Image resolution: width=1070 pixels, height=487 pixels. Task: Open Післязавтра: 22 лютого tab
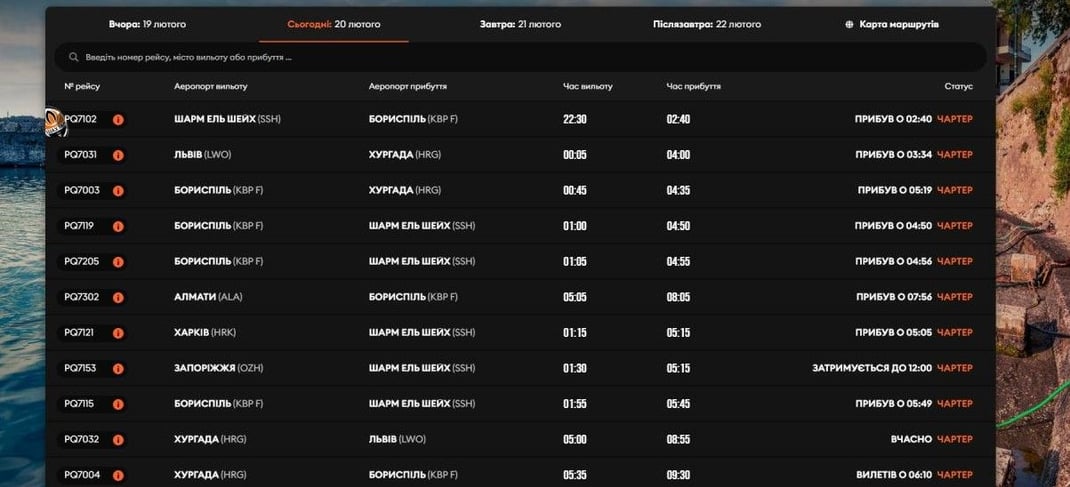[707, 24]
